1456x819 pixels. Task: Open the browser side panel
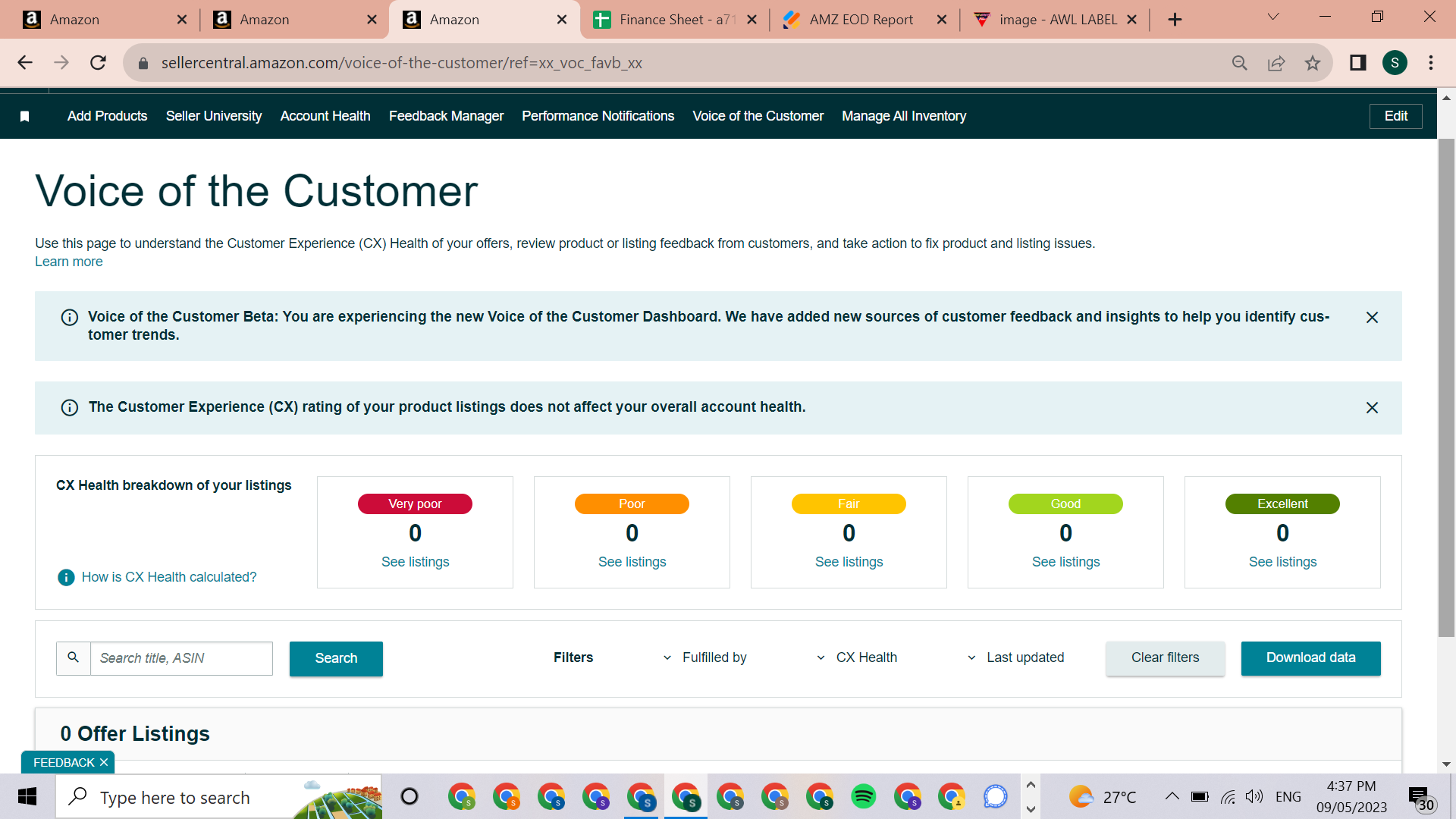pyautogui.click(x=1358, y=63)
